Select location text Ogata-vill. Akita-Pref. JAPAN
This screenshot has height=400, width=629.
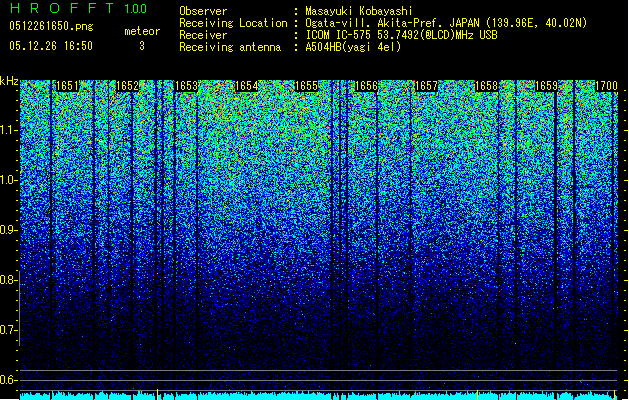tap(392, 23)
